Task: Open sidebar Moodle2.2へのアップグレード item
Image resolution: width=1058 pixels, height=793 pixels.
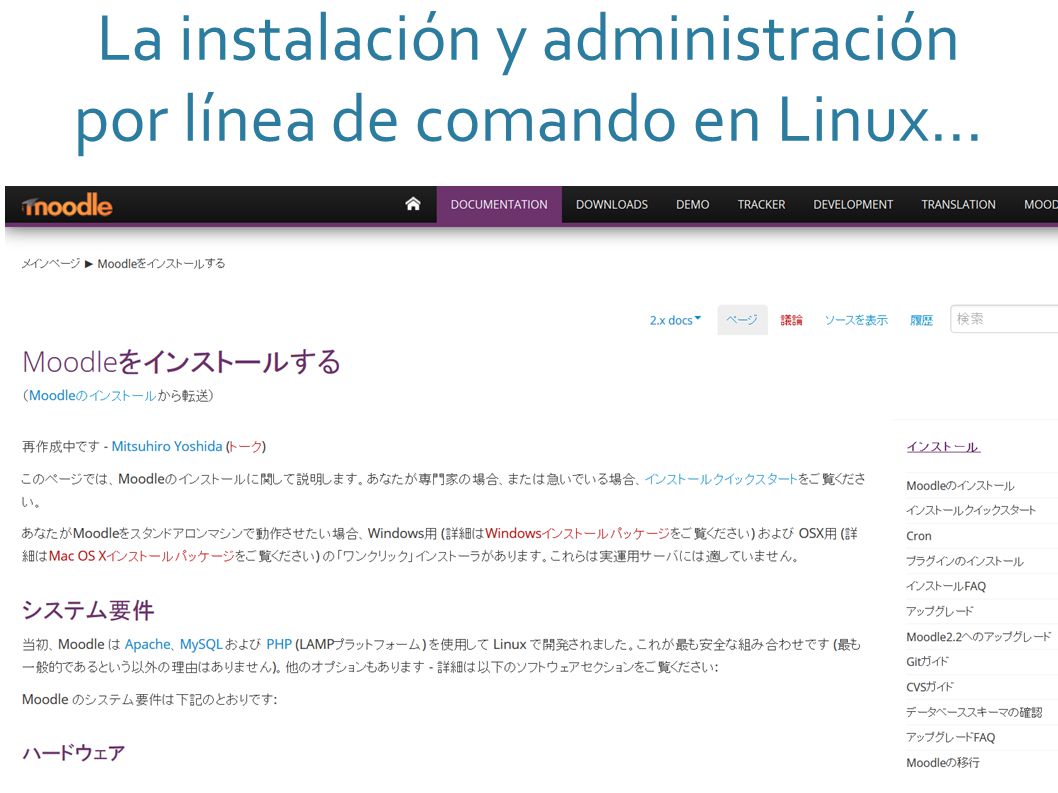Action: (978, 637)
